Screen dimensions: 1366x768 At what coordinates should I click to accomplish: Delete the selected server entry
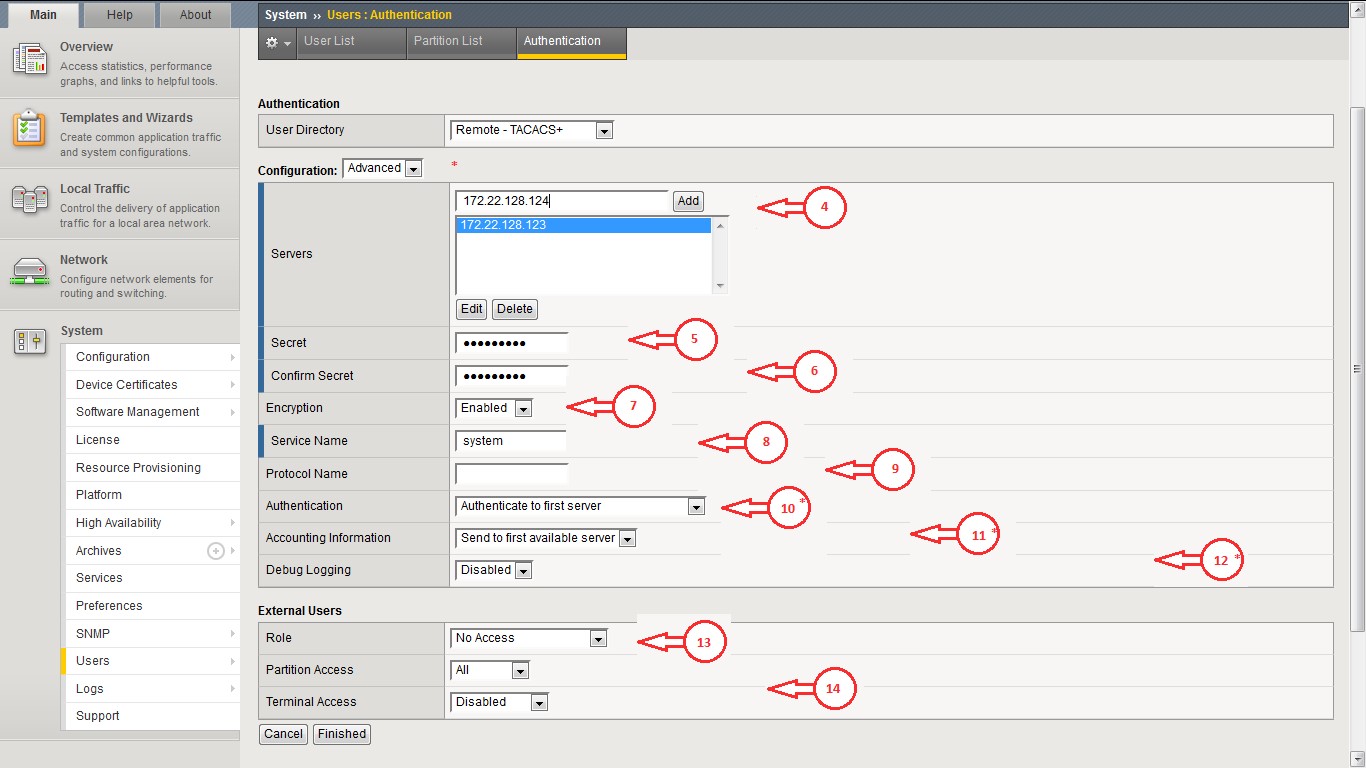[515, 309]
